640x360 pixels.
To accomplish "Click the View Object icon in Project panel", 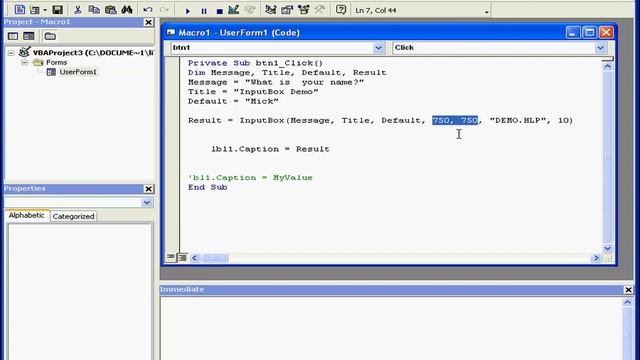I will pos(29,36).
